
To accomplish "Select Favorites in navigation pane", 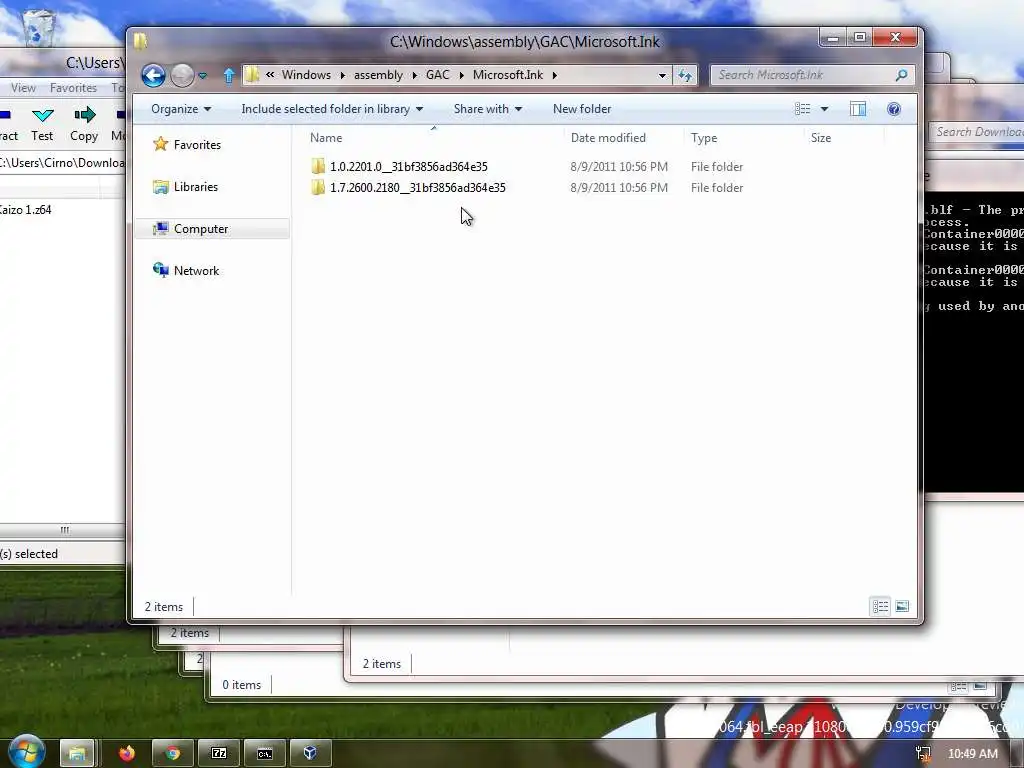I will click(187, 145).
